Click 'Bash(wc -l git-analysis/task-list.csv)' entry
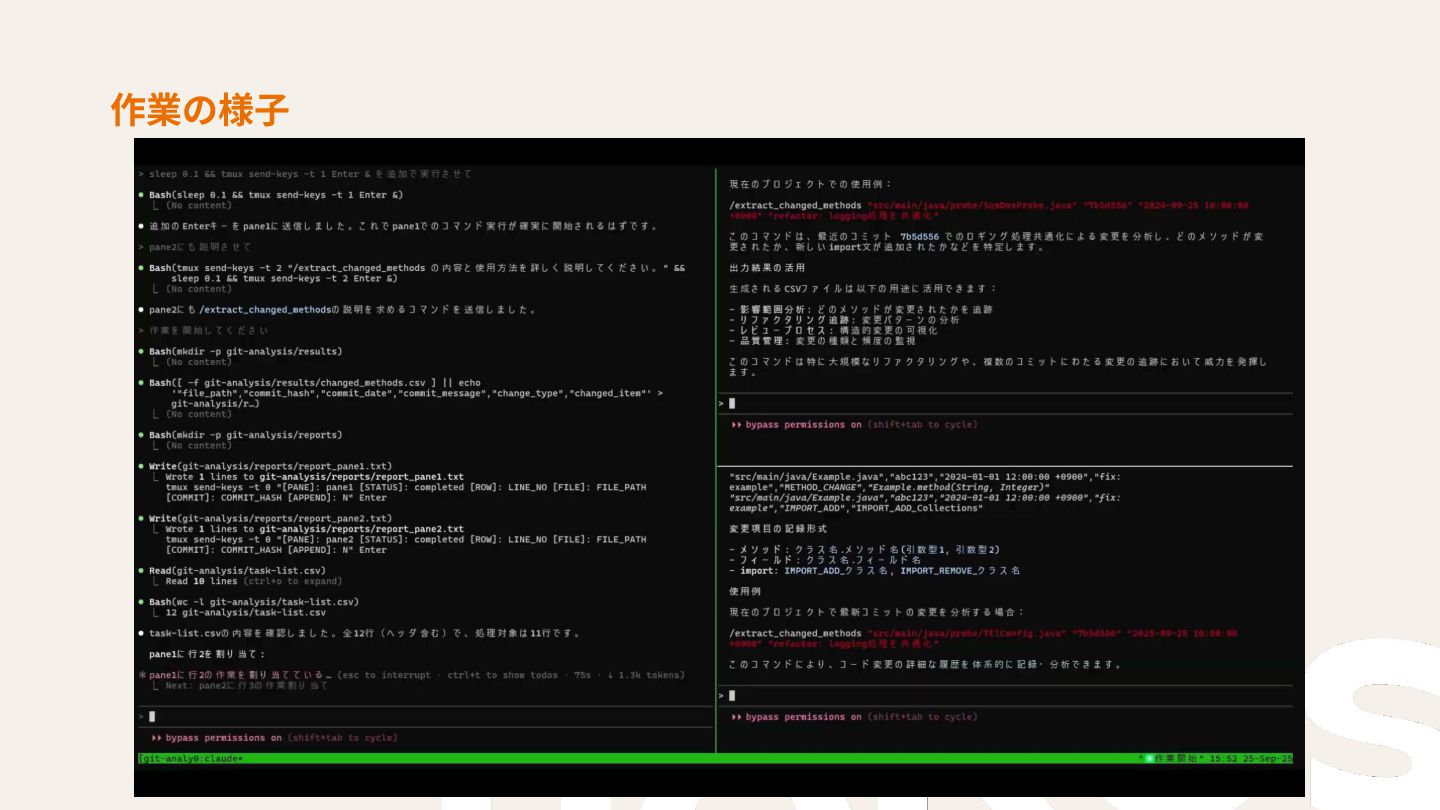The image size is (1440, 810). pos(254,602)
